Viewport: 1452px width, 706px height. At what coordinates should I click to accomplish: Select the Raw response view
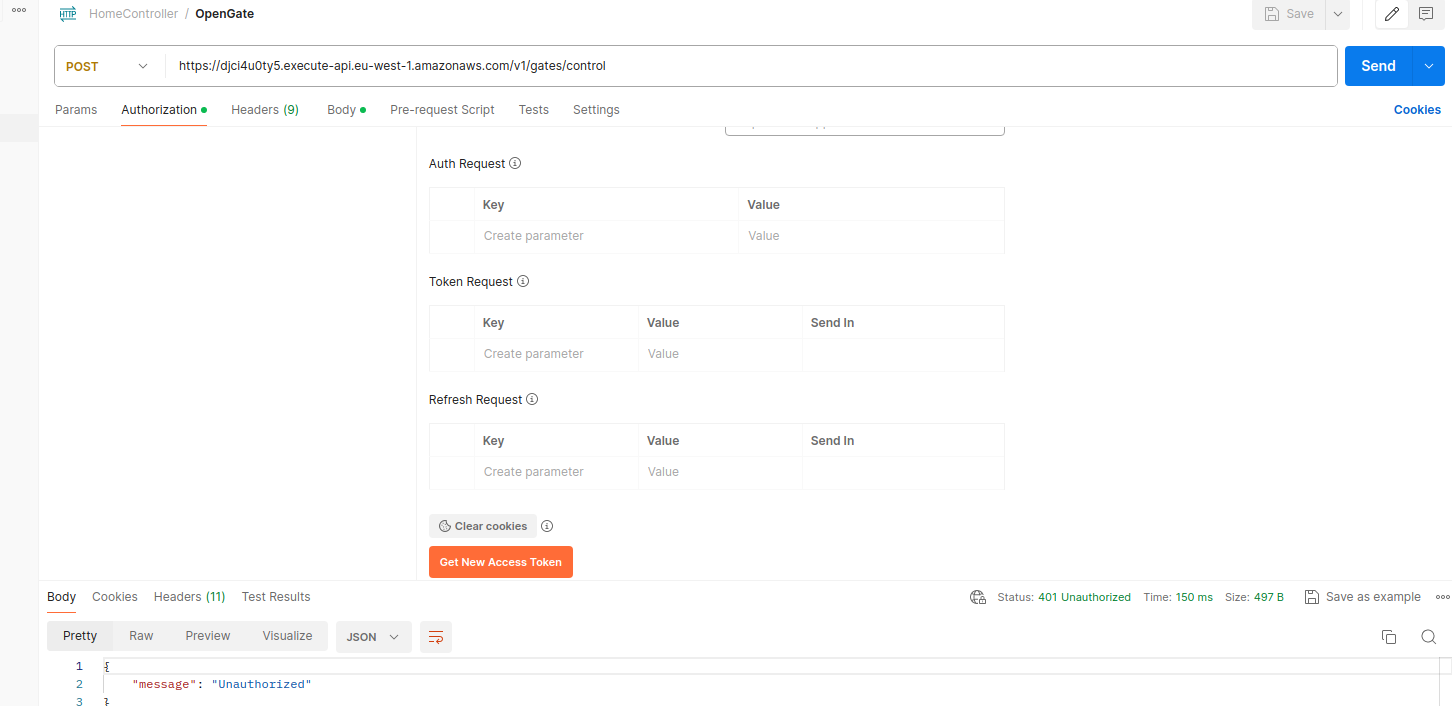pyautogui.click(x=141, y=636)
